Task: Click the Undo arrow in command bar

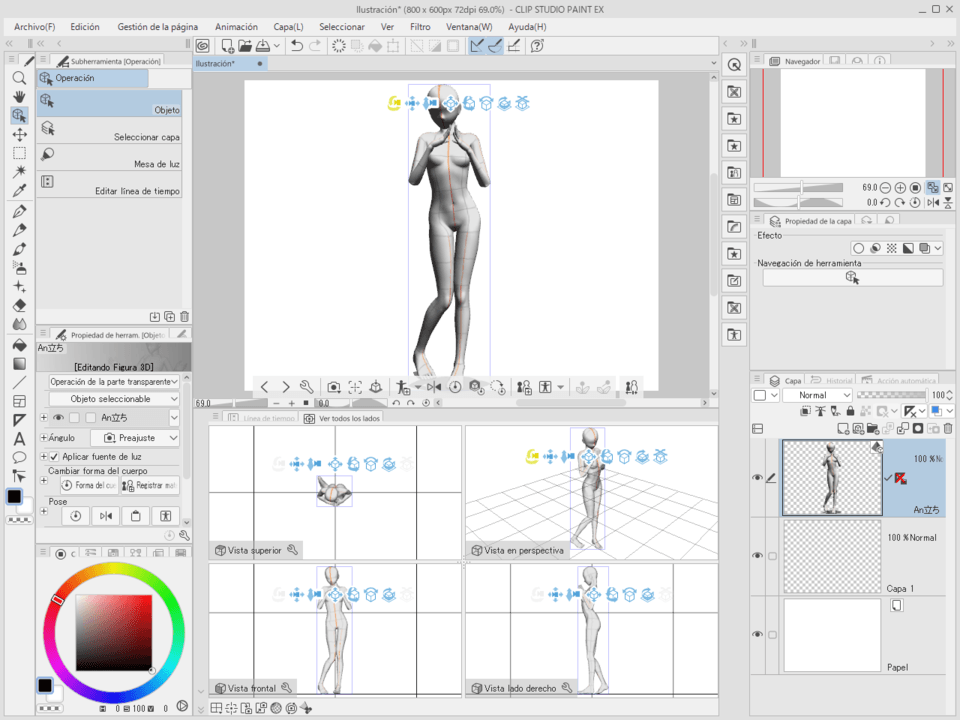Action: 297,45
